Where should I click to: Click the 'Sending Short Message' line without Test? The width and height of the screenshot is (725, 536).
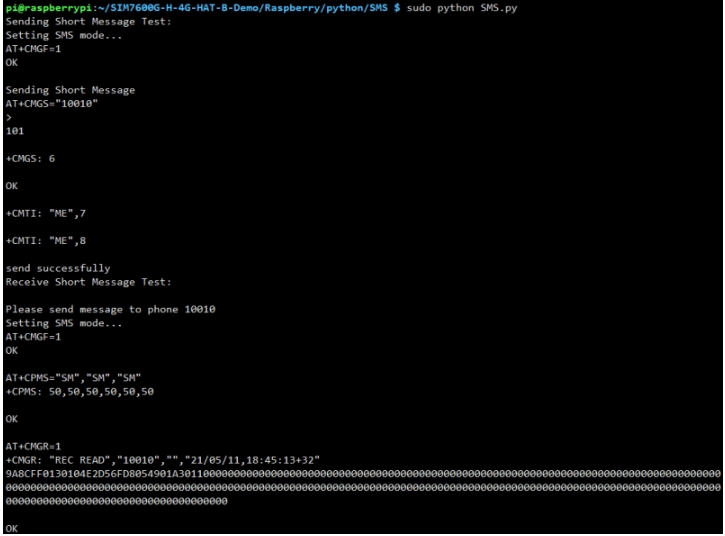(70, 90)
